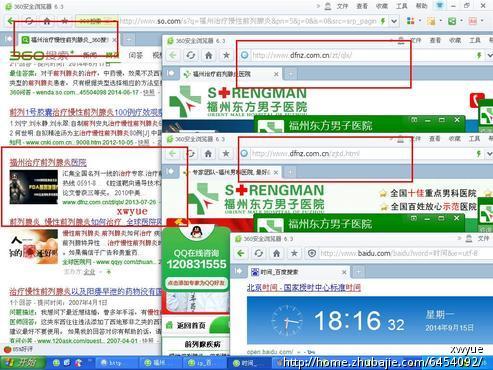This screenshot has width=493, height=370.
Task: Click back arrow in baidu.com browser window
Action: pos(241,253)
